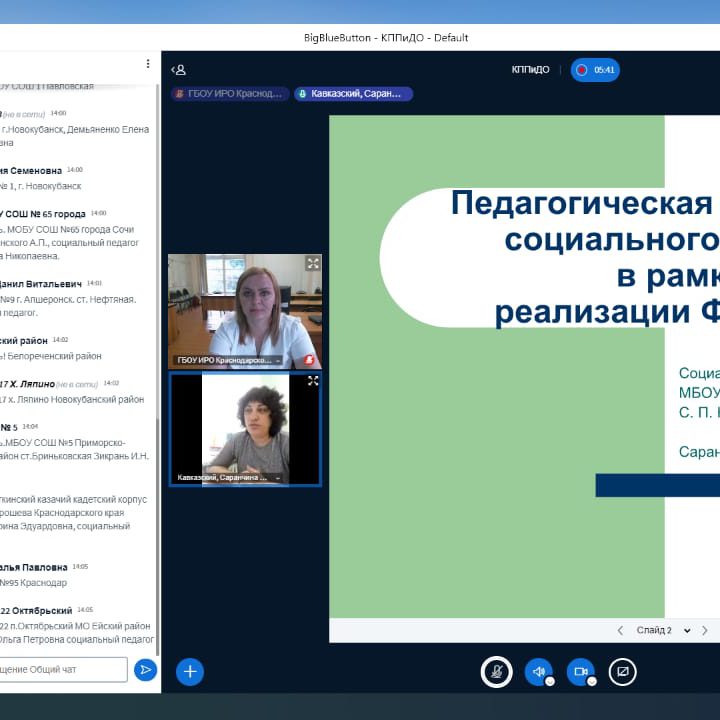Viewport: 720px width, 720px height.
Task: Unmute the microphone
Action: coord(496,672)
